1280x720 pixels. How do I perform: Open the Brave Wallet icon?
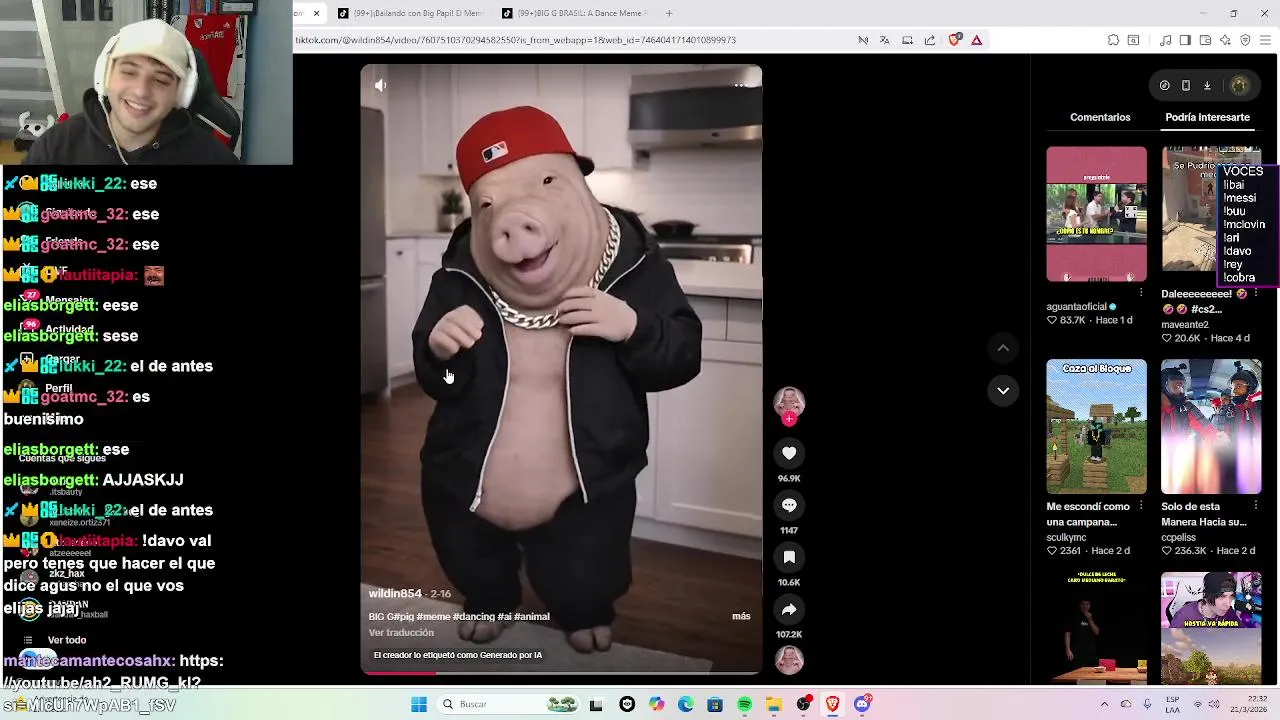1205,40
